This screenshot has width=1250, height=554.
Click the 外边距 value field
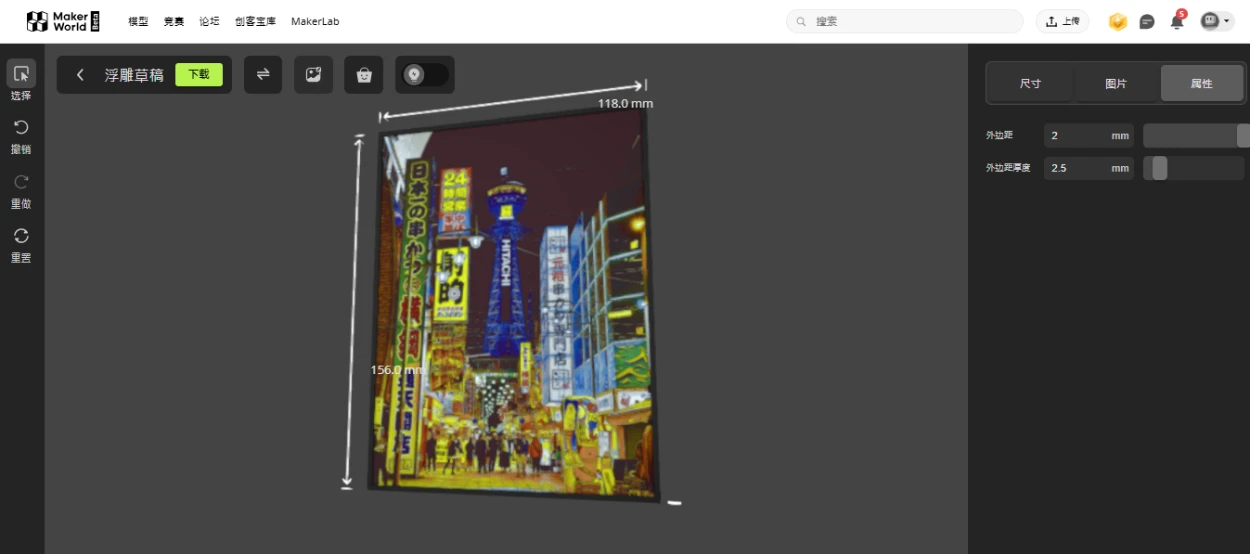[x=1088, y=135]
